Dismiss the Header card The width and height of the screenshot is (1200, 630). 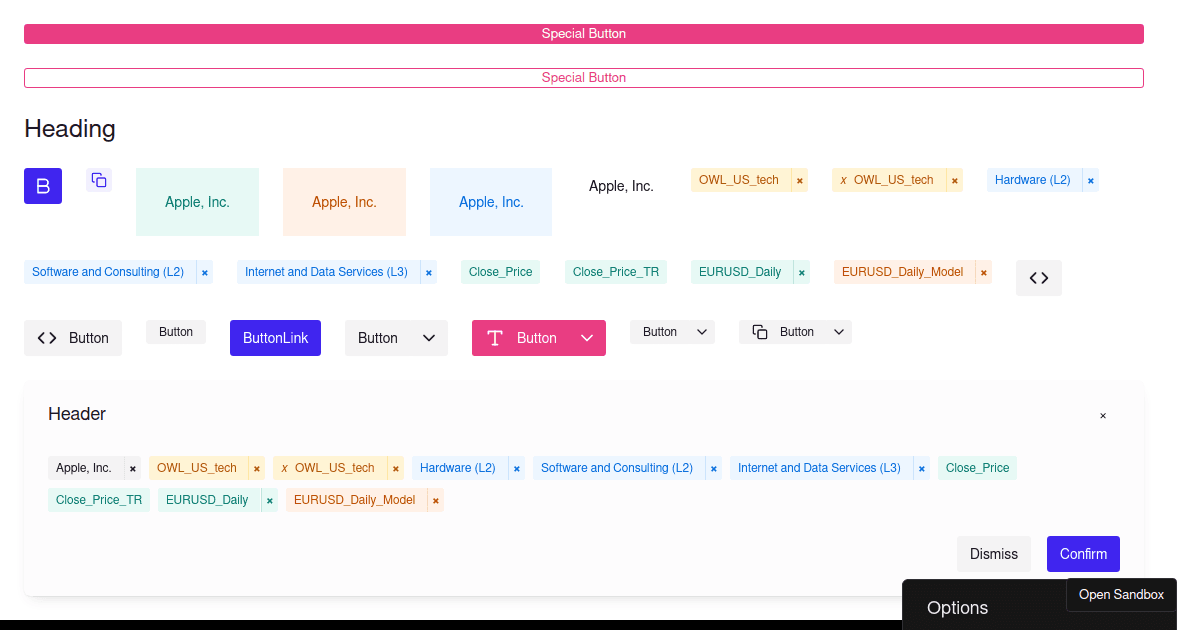993,553
